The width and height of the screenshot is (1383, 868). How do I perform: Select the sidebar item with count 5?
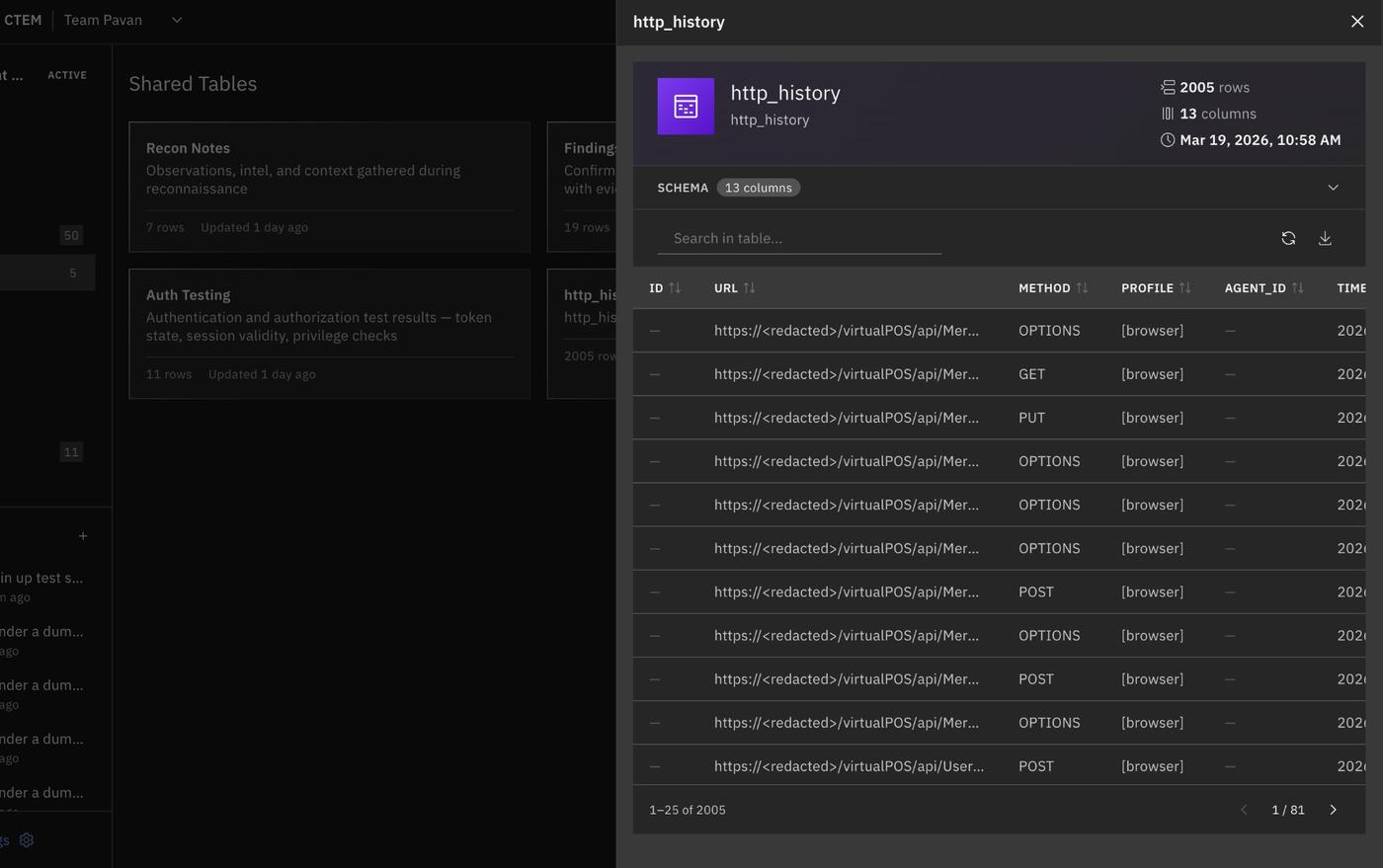click(47, 273)
